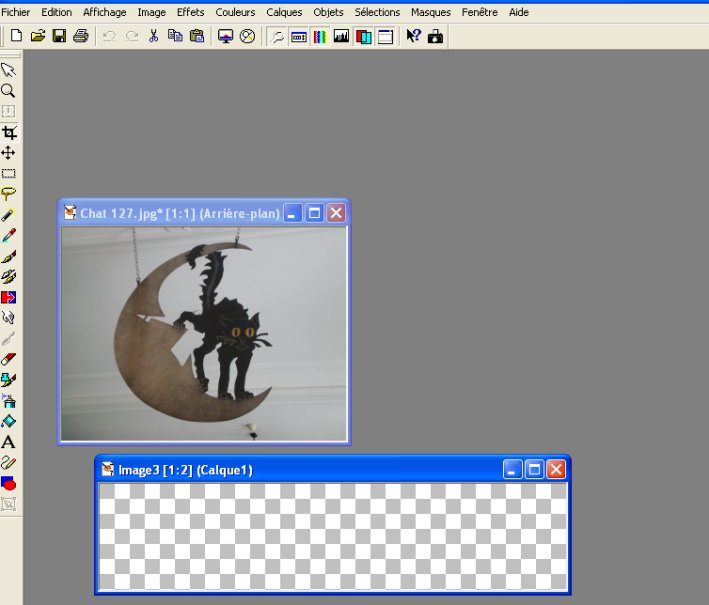This screenshot has height=605, width=709.
Task: Copy using the toolbar copy icon
Action: coord(175,36)
